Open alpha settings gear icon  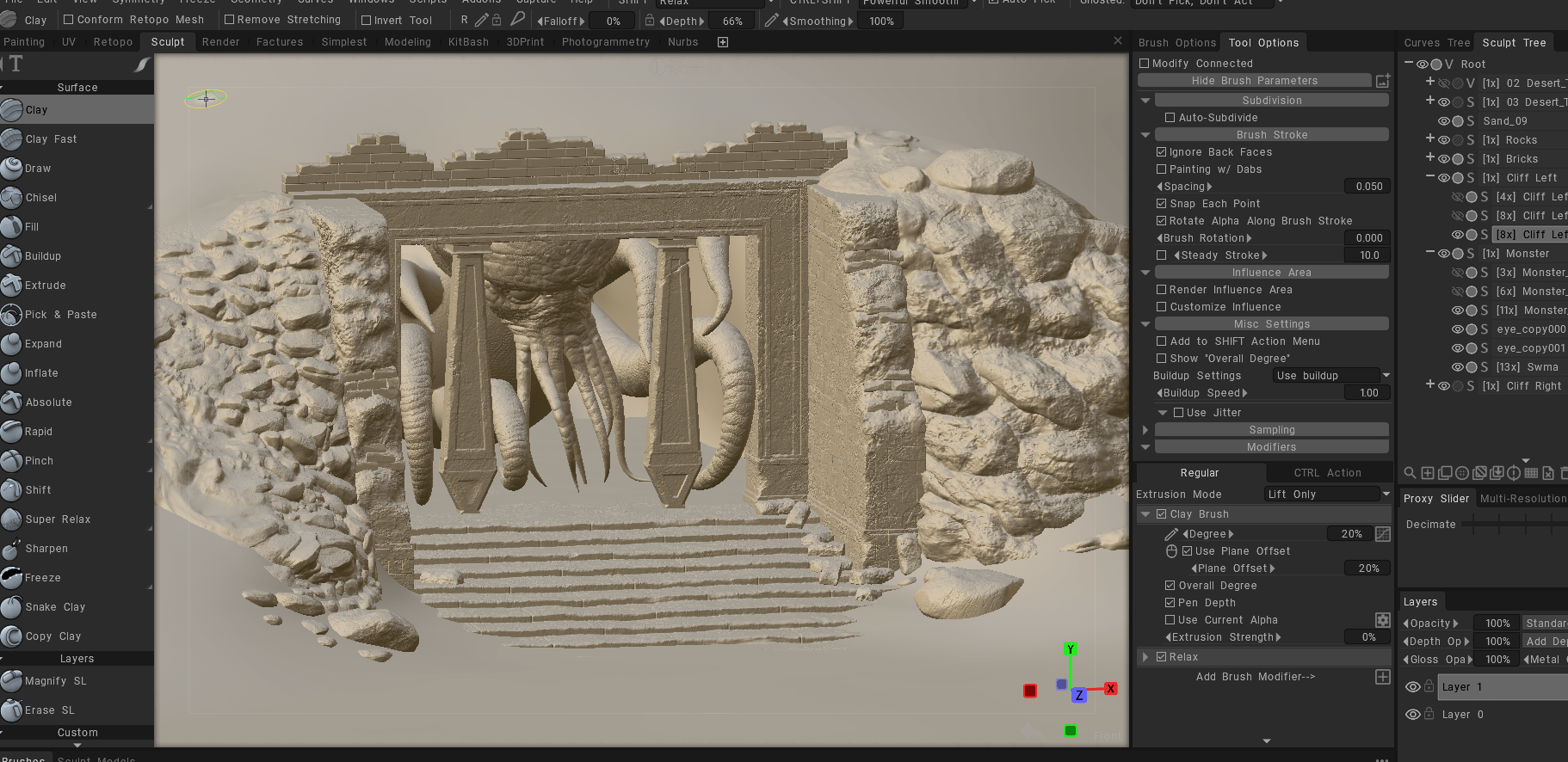[1382, 620]
